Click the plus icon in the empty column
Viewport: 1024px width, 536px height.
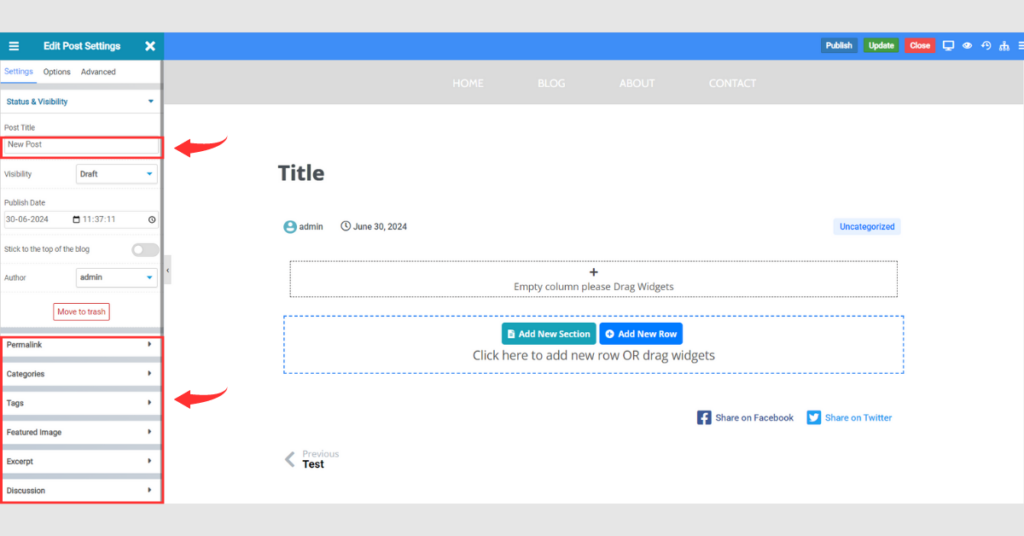[594, 272]
